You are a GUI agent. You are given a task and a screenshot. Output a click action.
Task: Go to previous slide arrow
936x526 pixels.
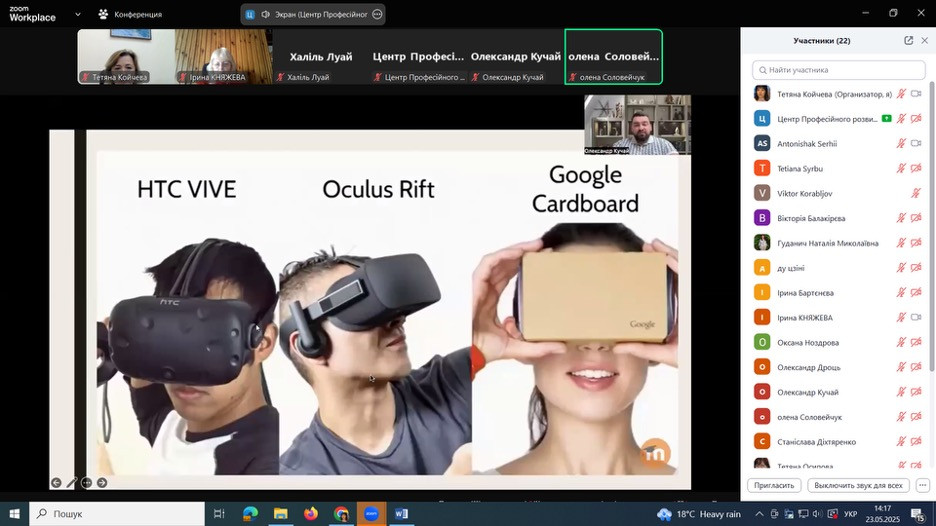click(56, 482)
